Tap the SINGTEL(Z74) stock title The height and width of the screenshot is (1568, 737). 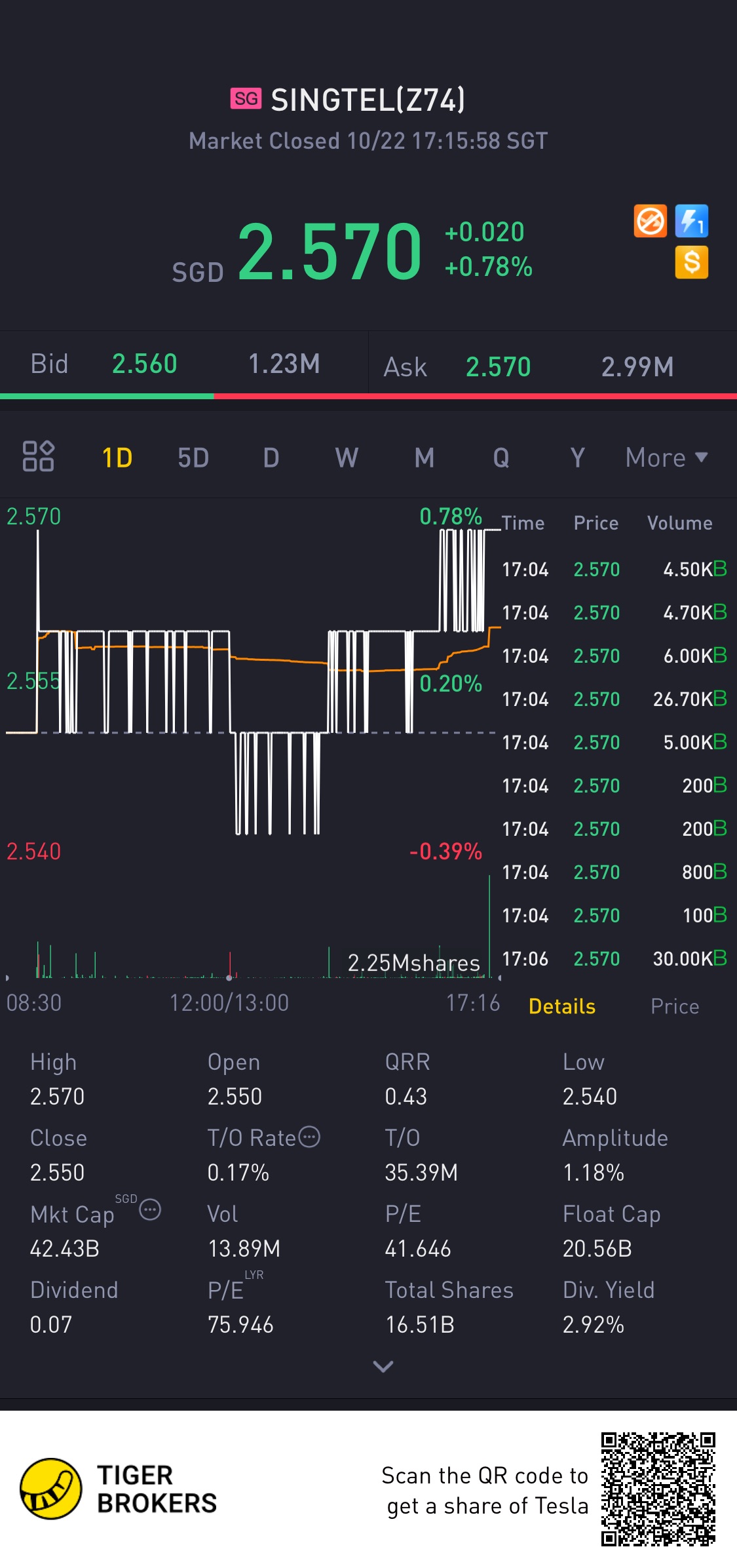click(368, 100)
